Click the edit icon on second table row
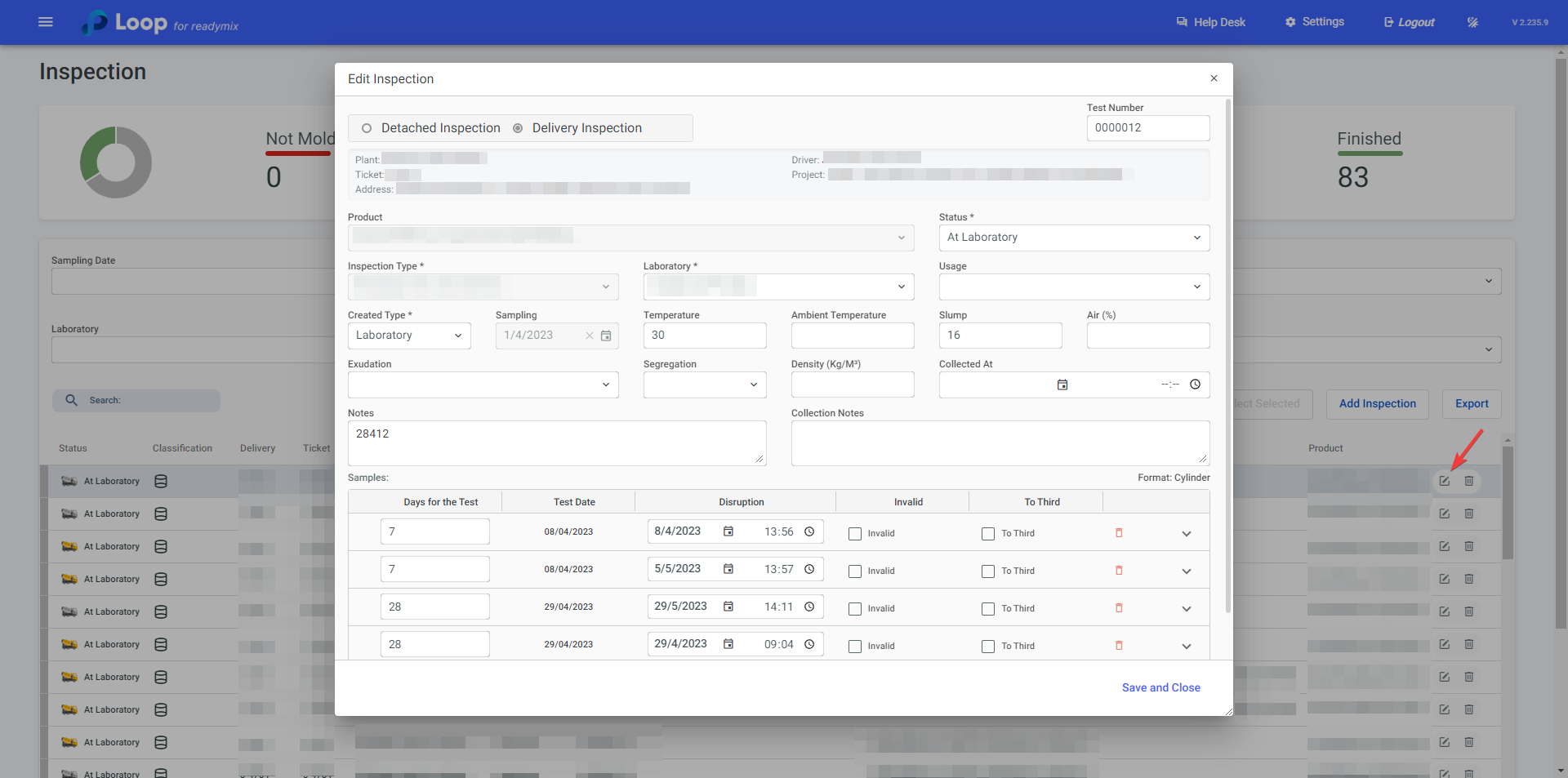Viewport: 1568px width, 778px height. [x=1444, y=513]
